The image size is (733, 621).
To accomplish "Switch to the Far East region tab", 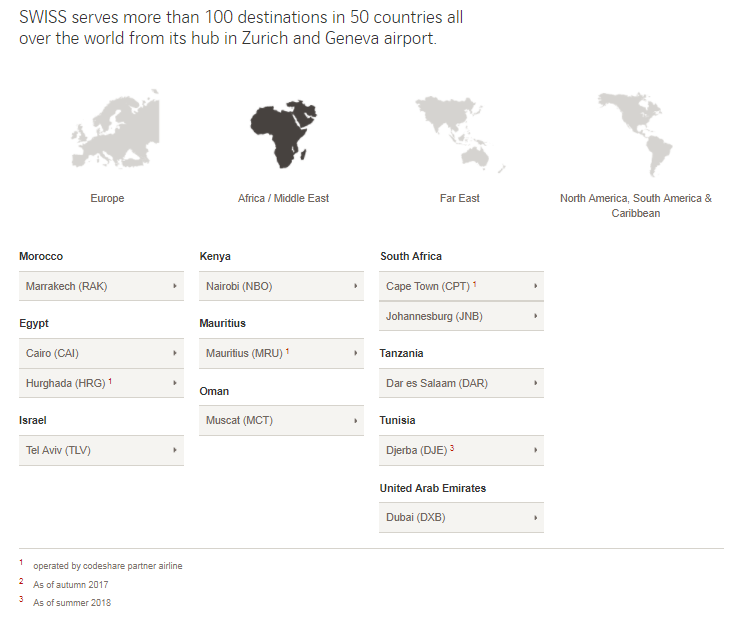I will coord(460,198).
